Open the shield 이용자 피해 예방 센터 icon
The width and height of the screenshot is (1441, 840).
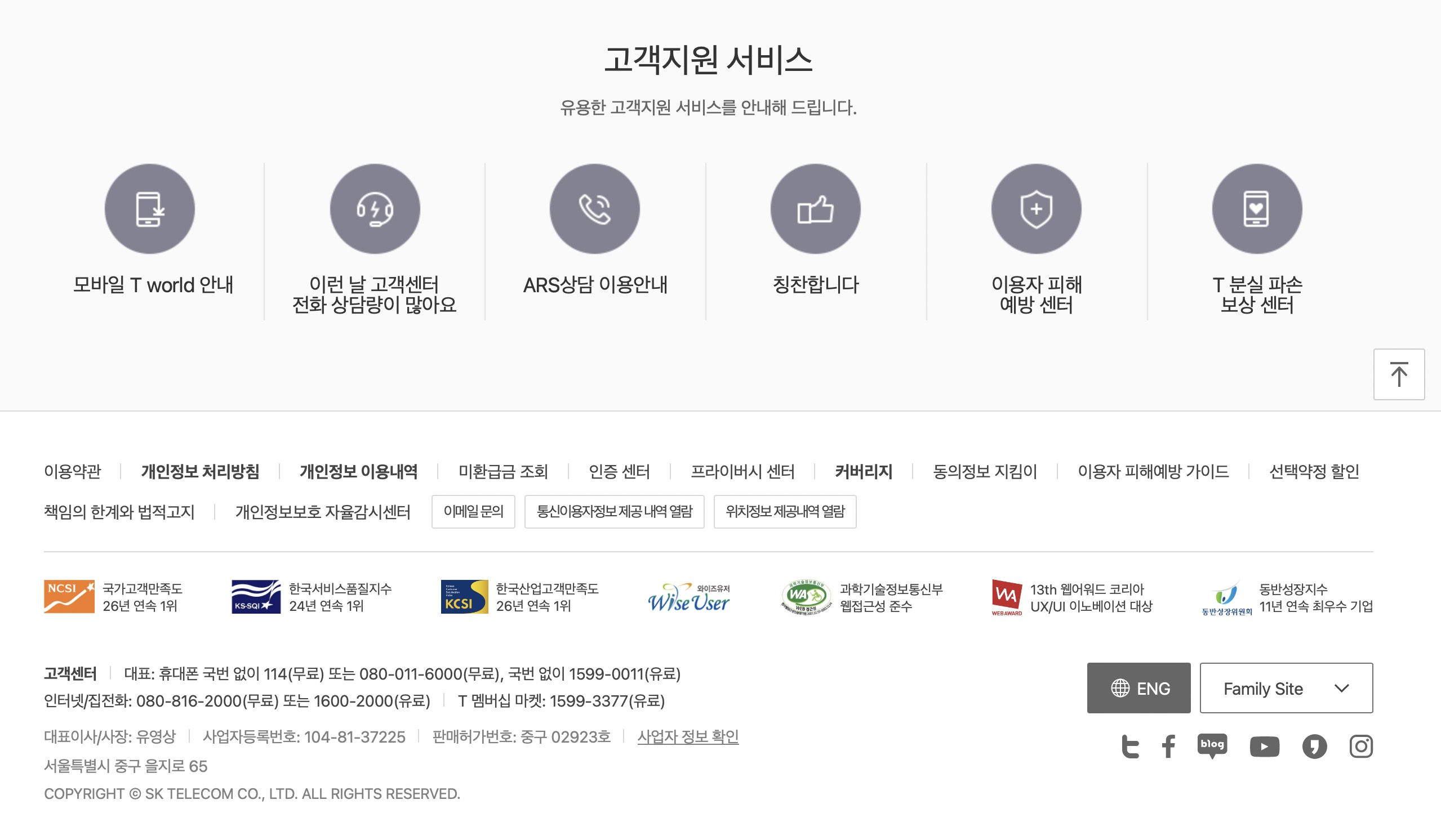tap(1036, 209)
